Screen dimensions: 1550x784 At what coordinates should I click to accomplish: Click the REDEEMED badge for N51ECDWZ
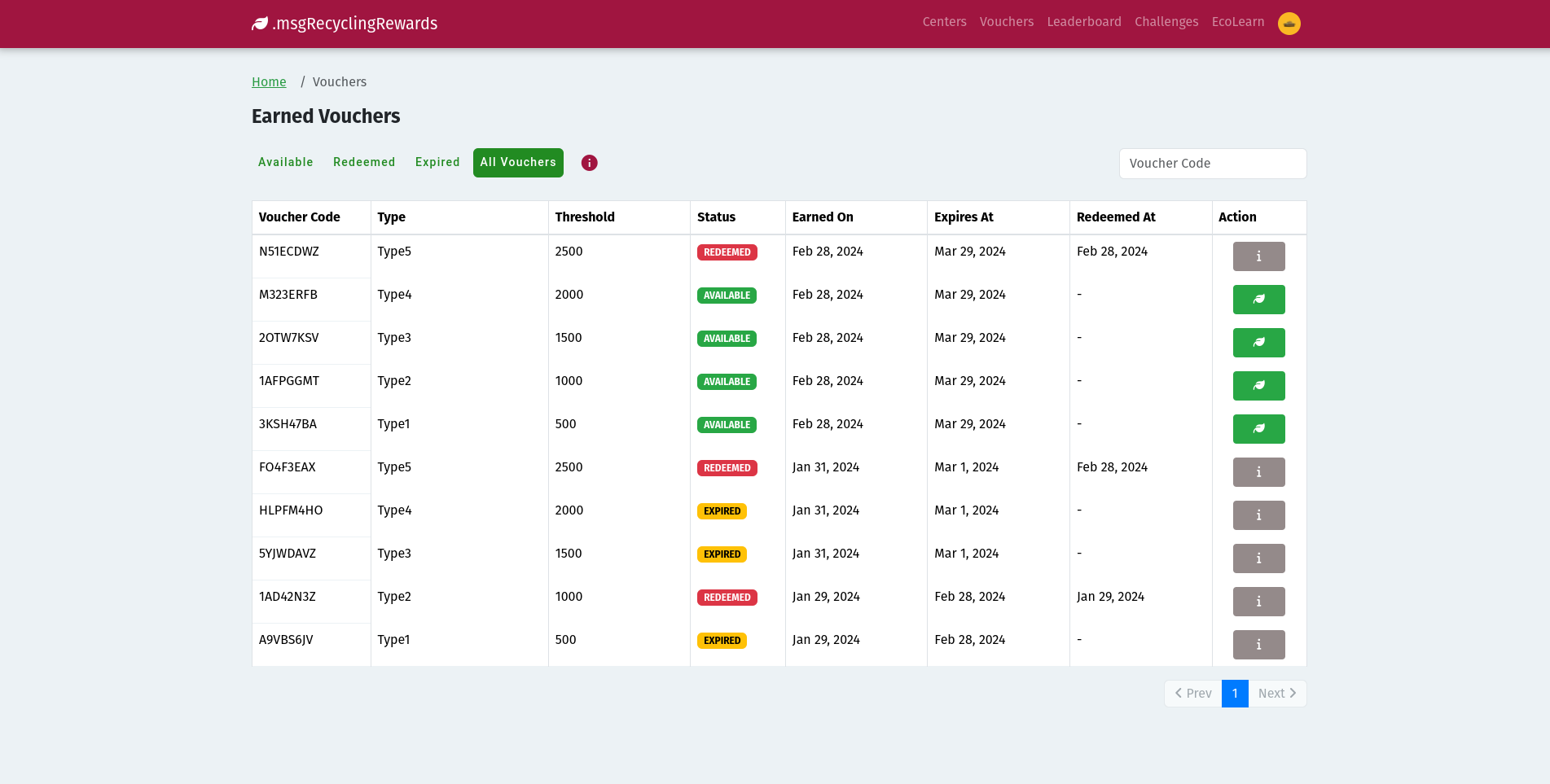[x=727, y=252]
